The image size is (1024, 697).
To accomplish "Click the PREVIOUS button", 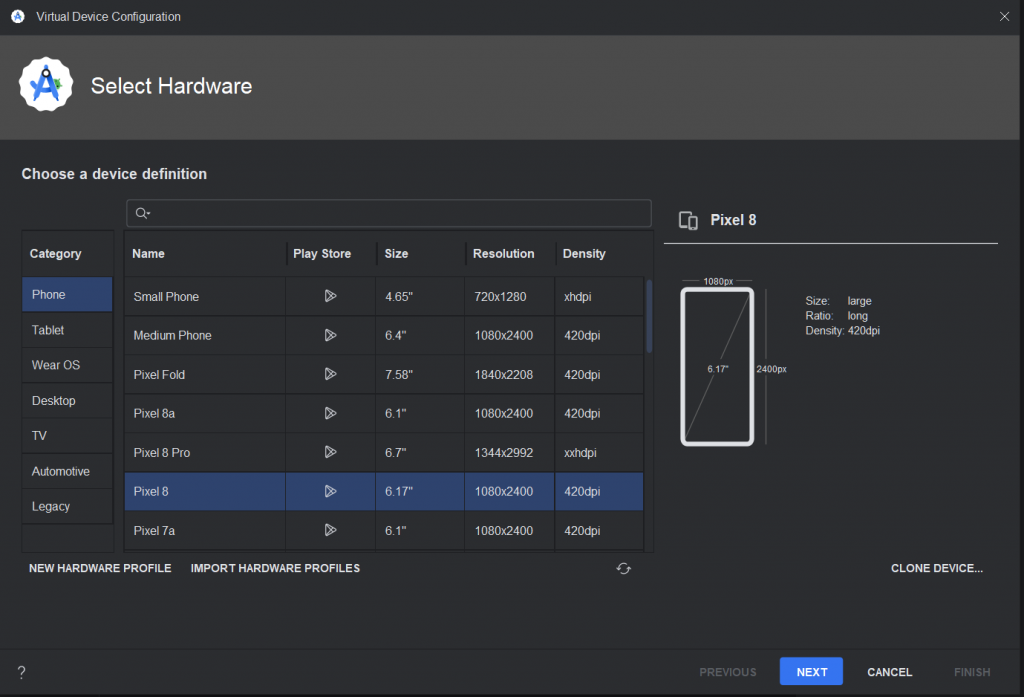I will [x=728, y=672].
